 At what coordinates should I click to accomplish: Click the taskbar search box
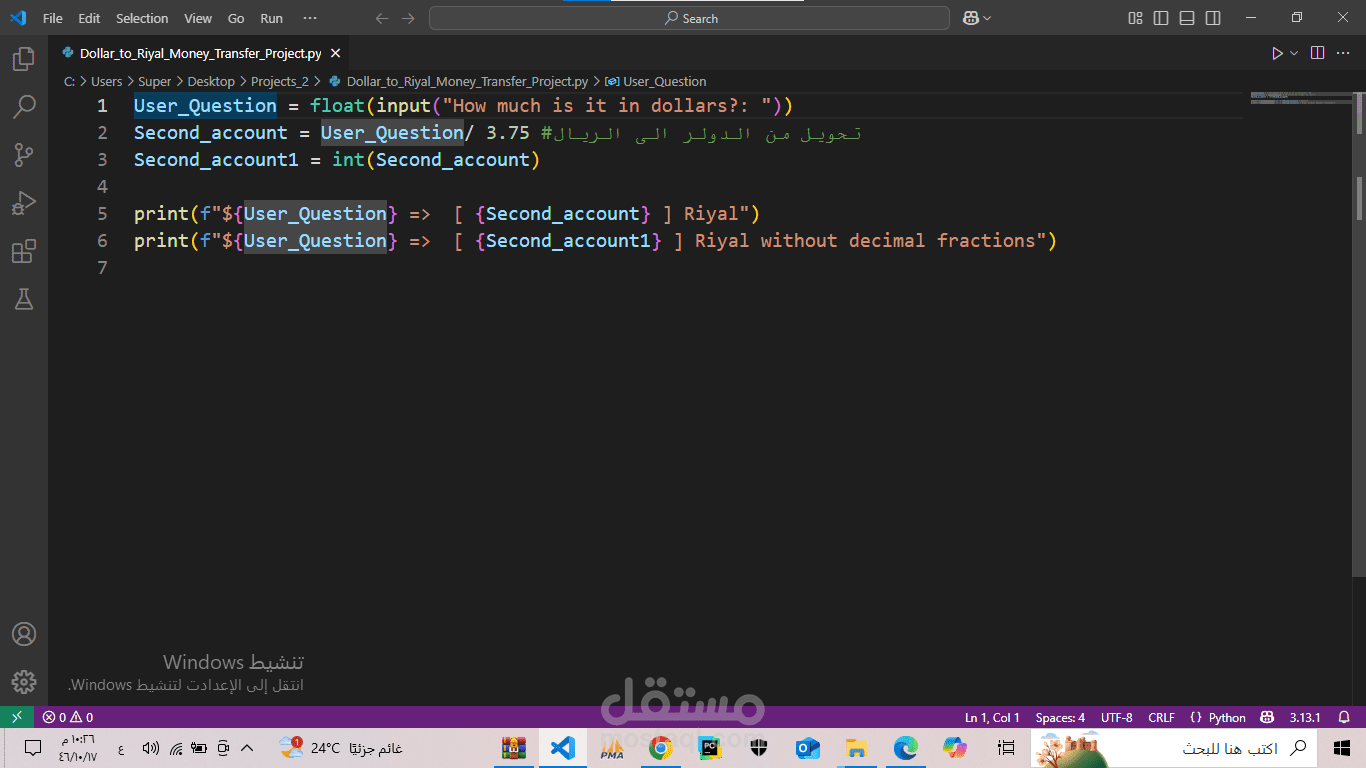click(x=1173, y=748)
